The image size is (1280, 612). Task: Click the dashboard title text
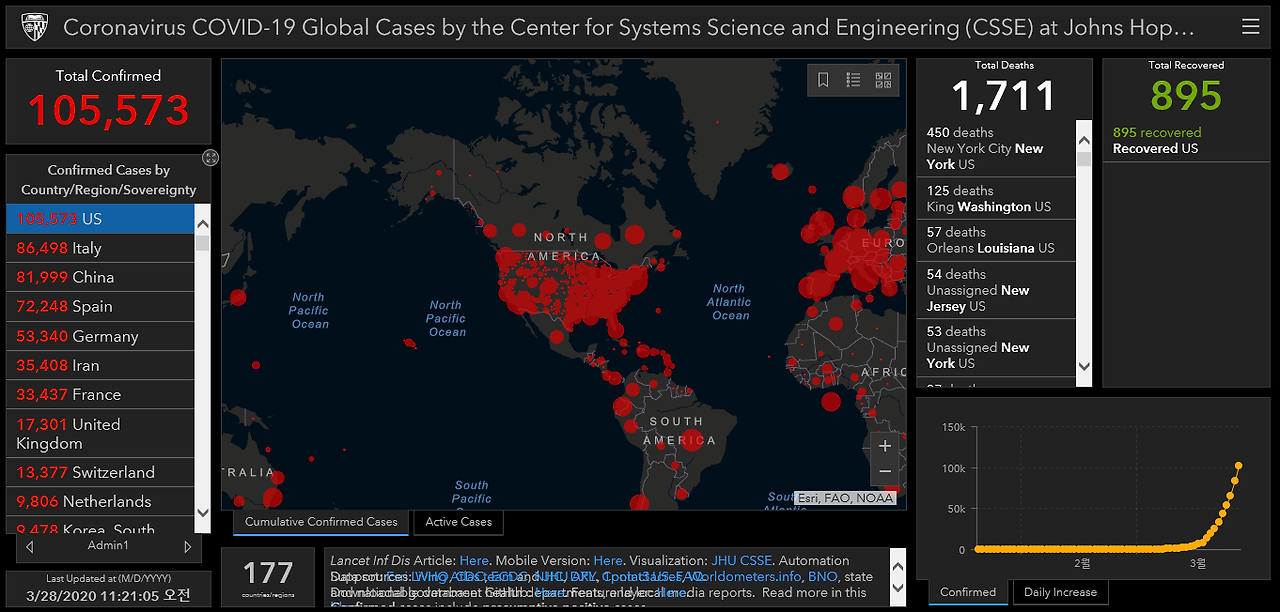[629, 27]
